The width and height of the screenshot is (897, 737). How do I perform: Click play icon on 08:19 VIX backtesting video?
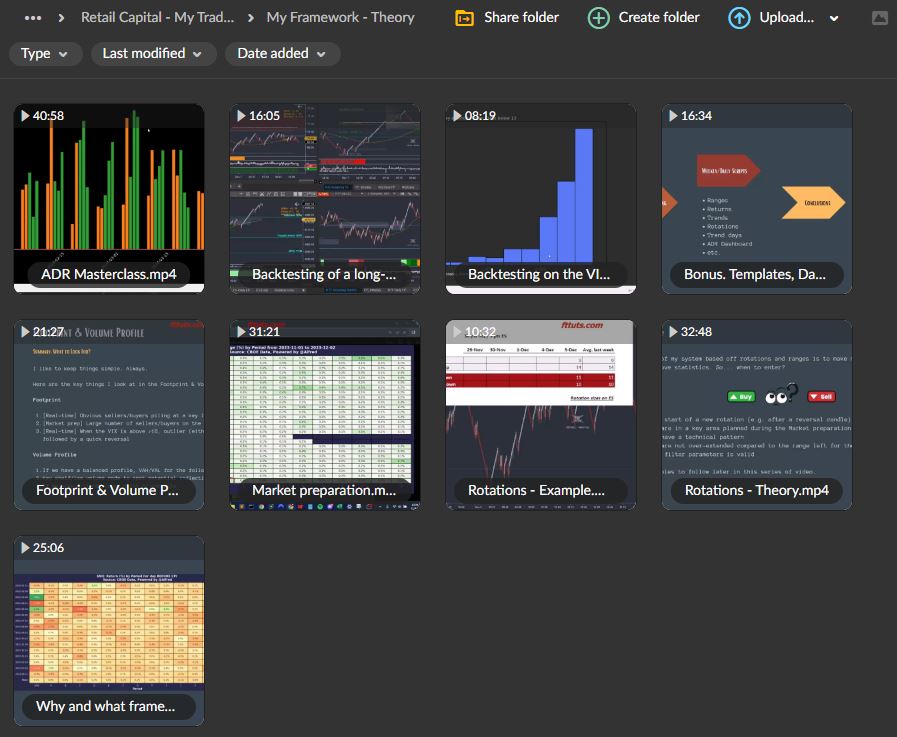tap(456, 116)
